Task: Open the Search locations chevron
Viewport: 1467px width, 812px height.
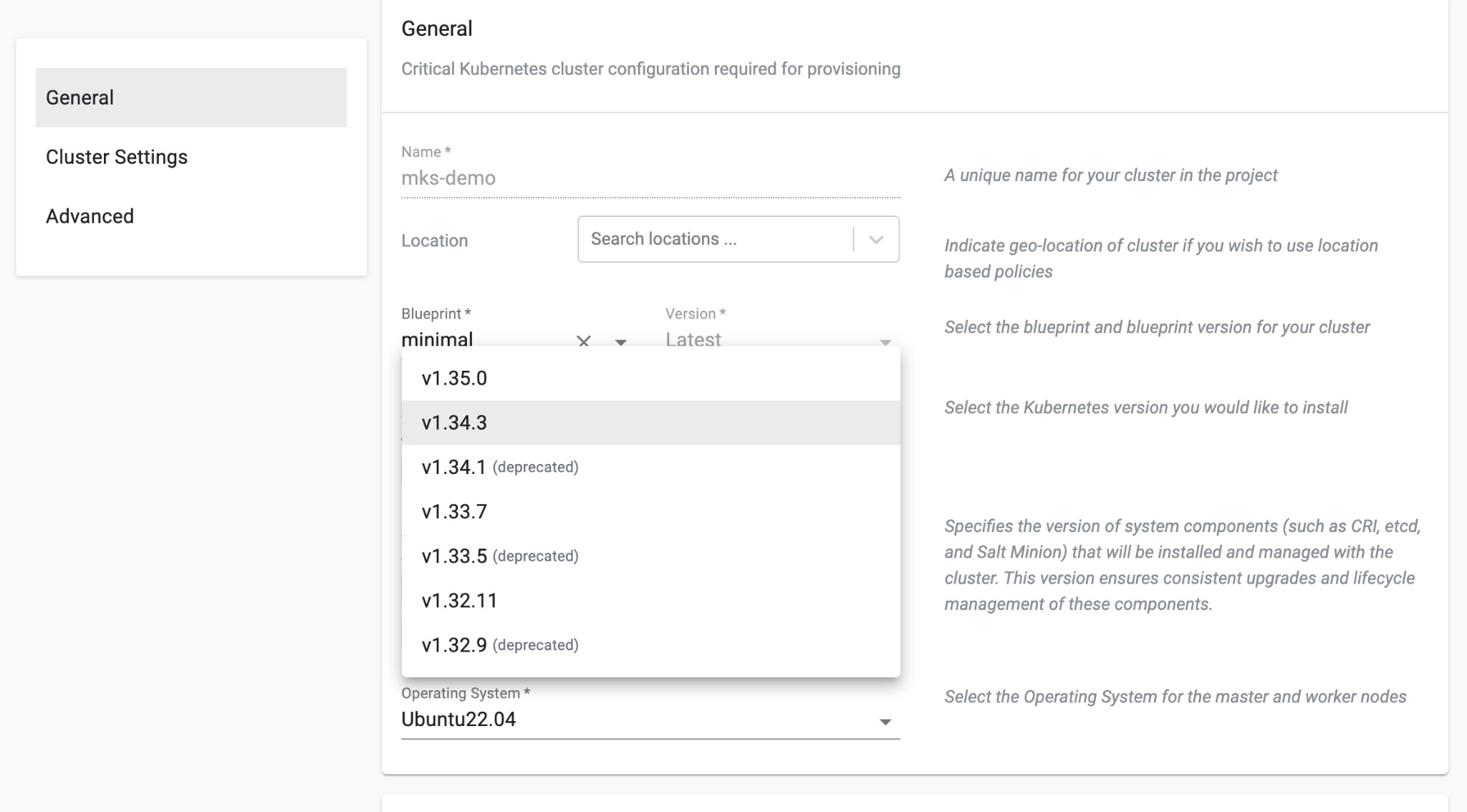Action: 876,240
